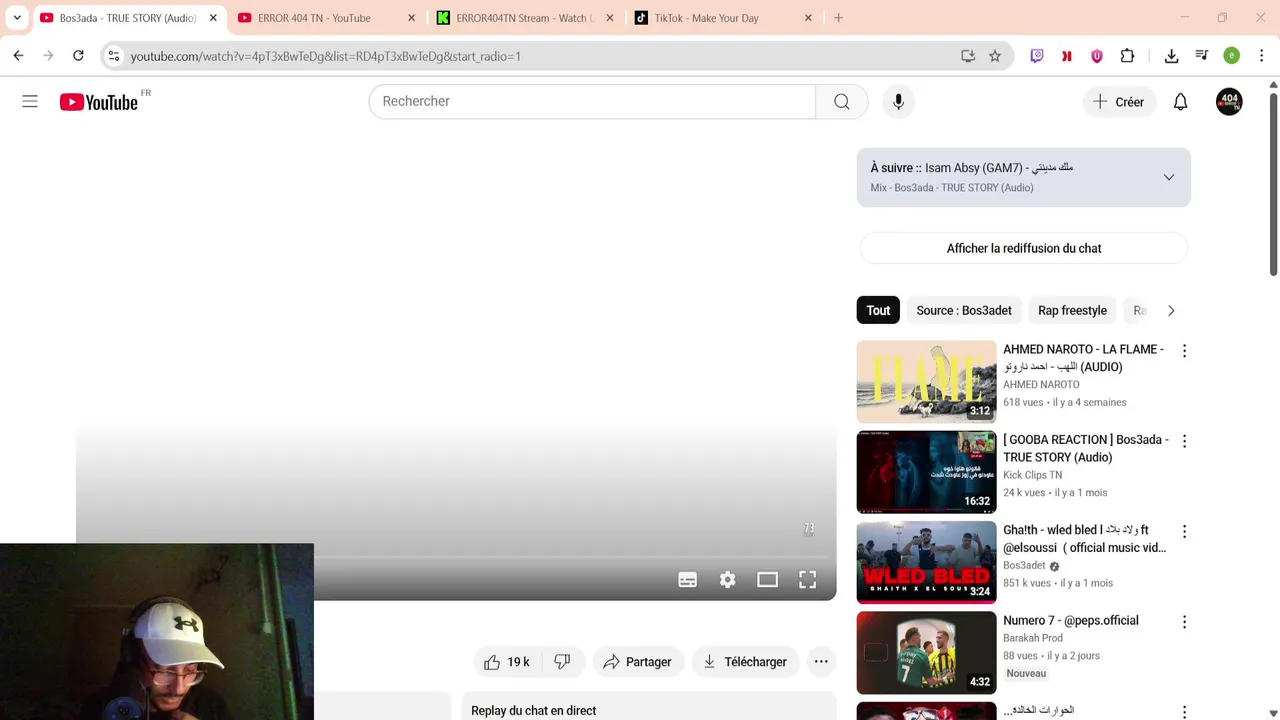
Task: Show next filter chips with right chevron
Action: [1171, 311]
